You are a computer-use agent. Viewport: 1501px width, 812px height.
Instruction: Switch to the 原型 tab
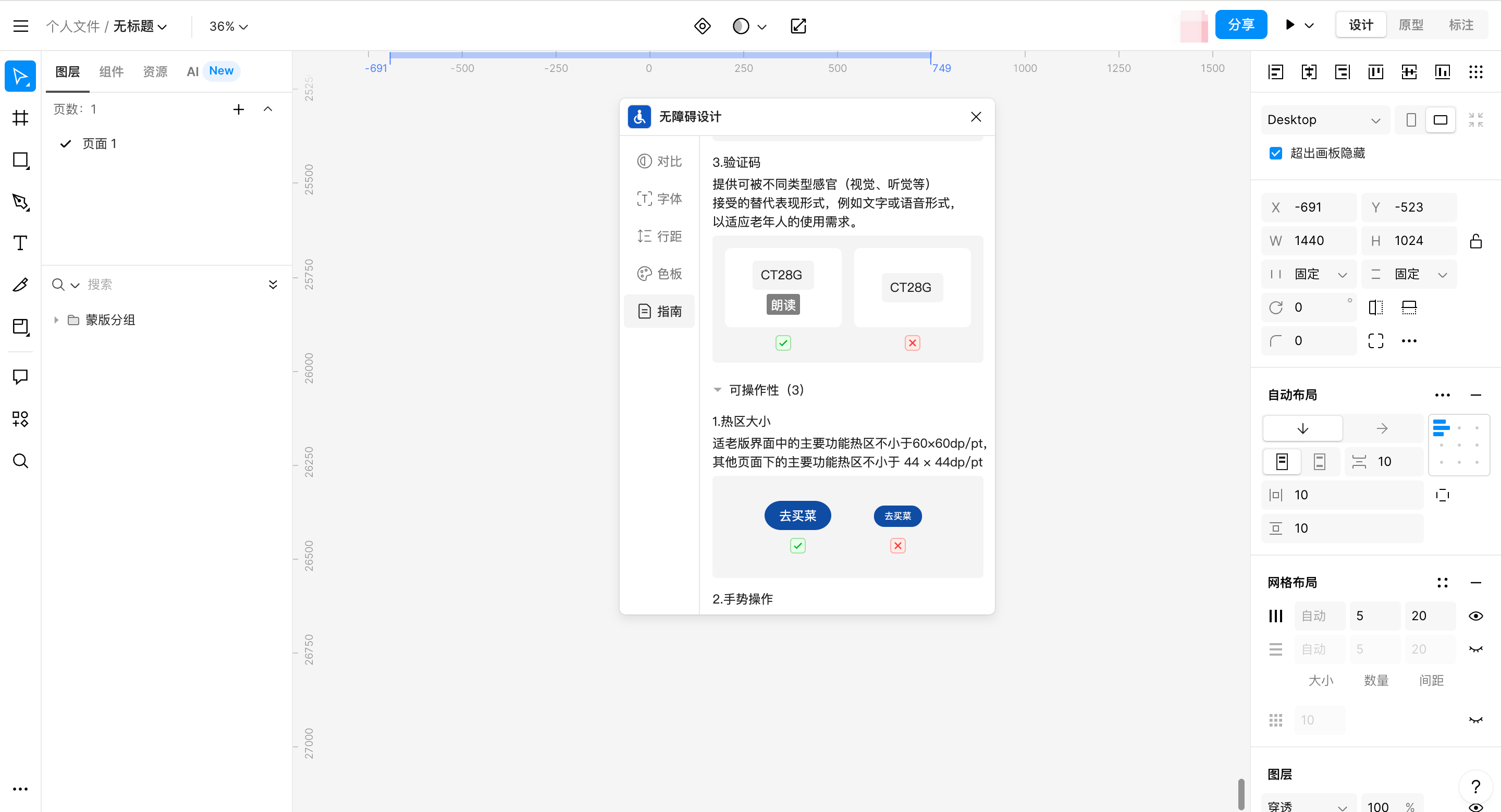coord(1411,24)
